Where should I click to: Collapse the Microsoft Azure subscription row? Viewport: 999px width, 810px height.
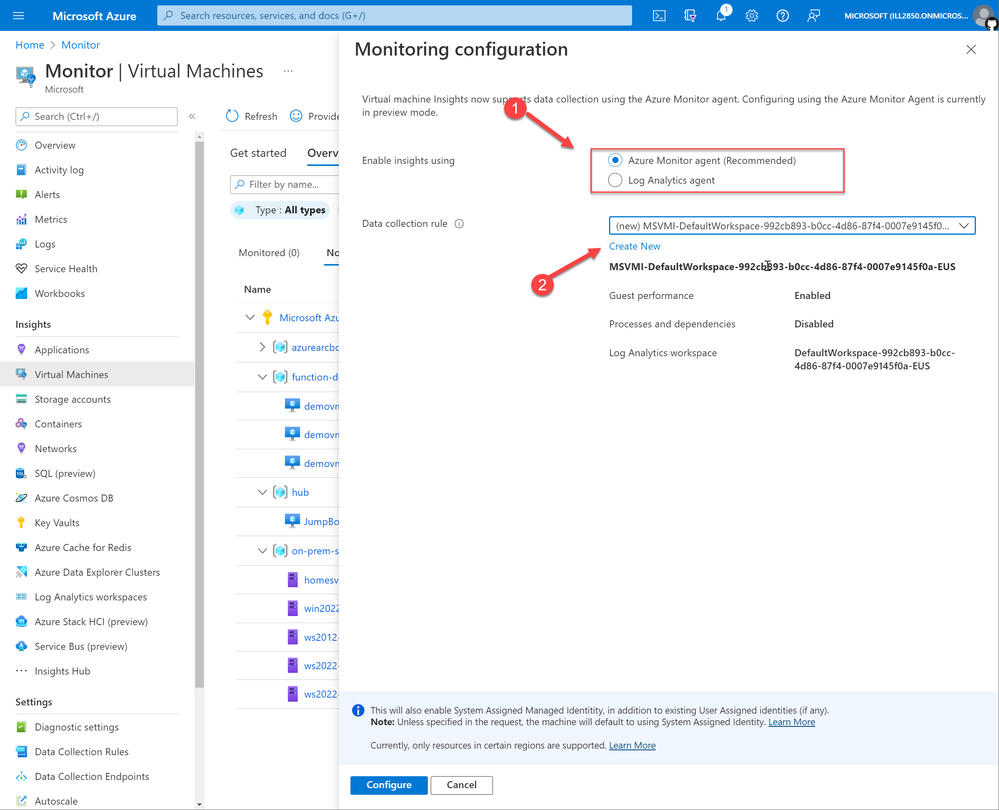pos(250,317)
